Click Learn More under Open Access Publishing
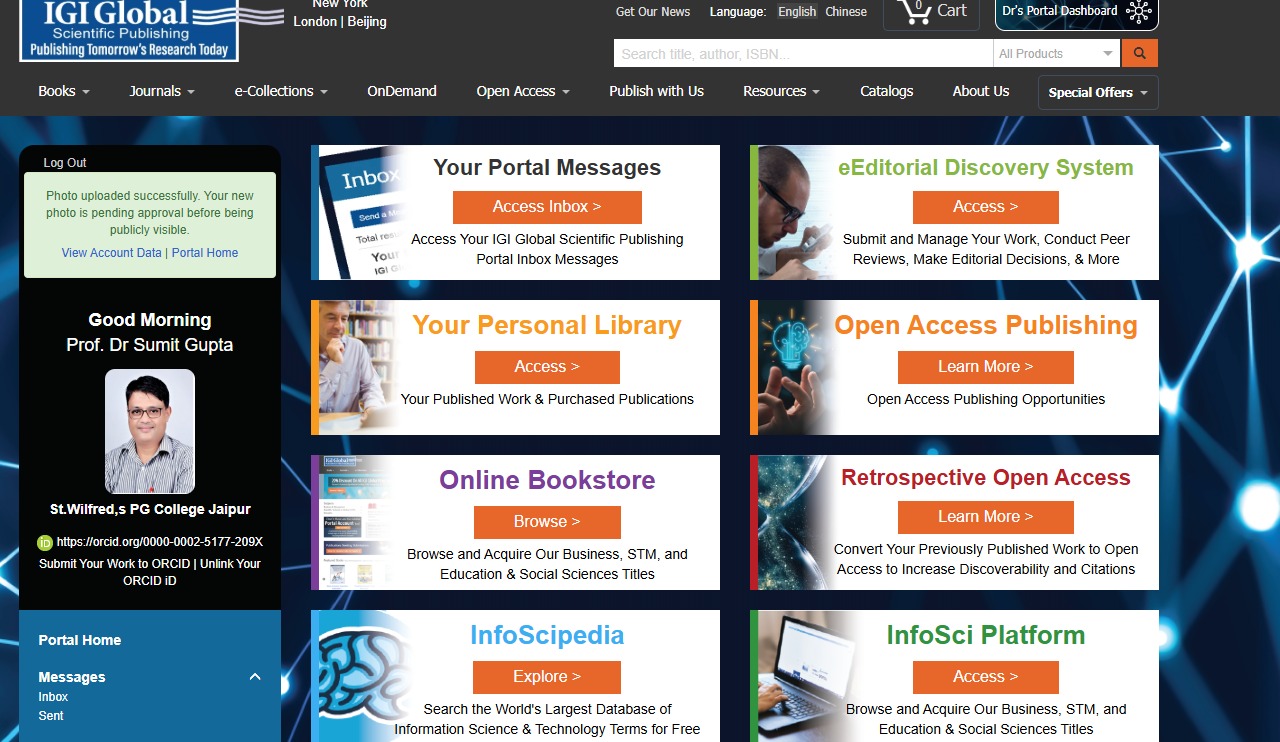Screen dimensions: 1280x742 [985, 367]
